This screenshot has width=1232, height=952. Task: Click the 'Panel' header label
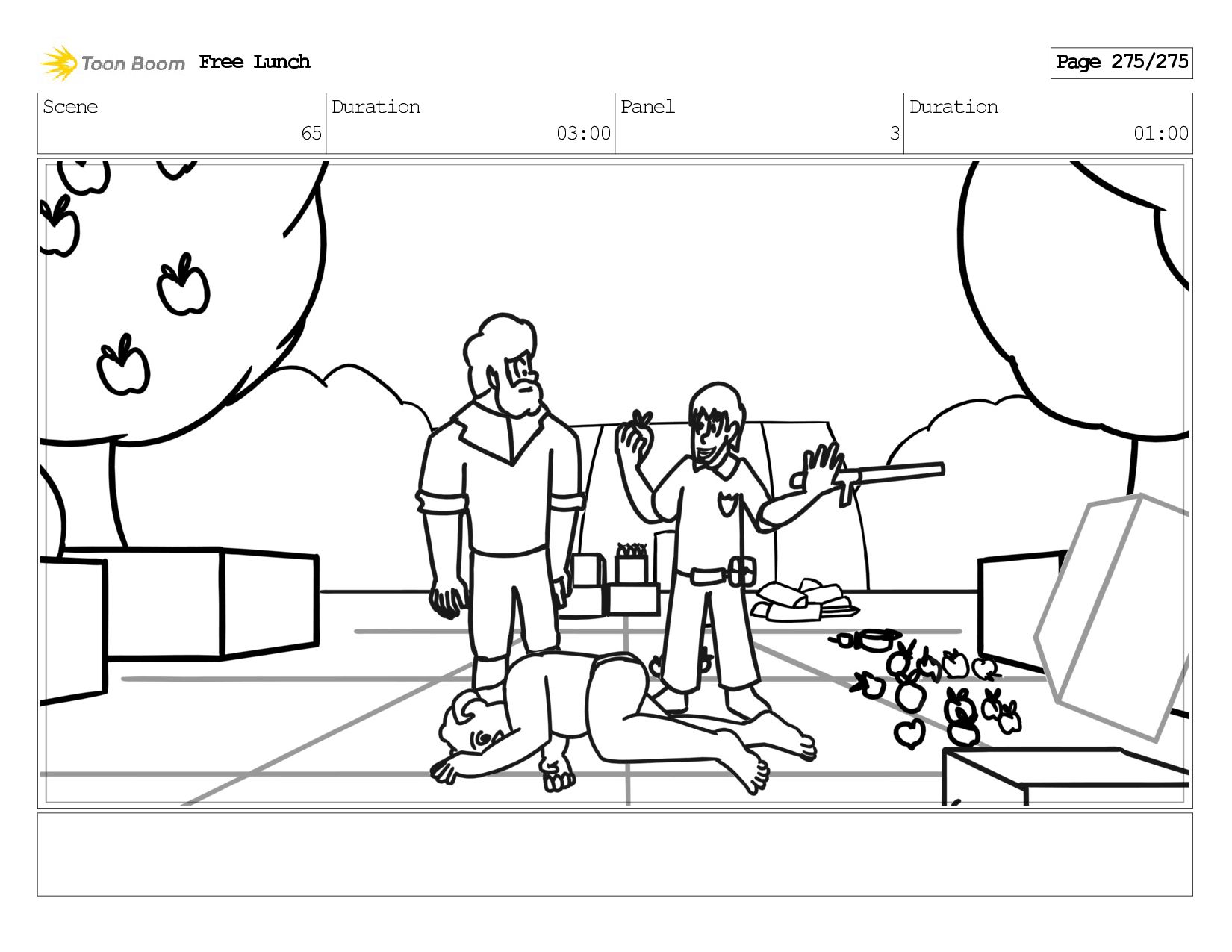pyautogui.click(x=647, y=107)
